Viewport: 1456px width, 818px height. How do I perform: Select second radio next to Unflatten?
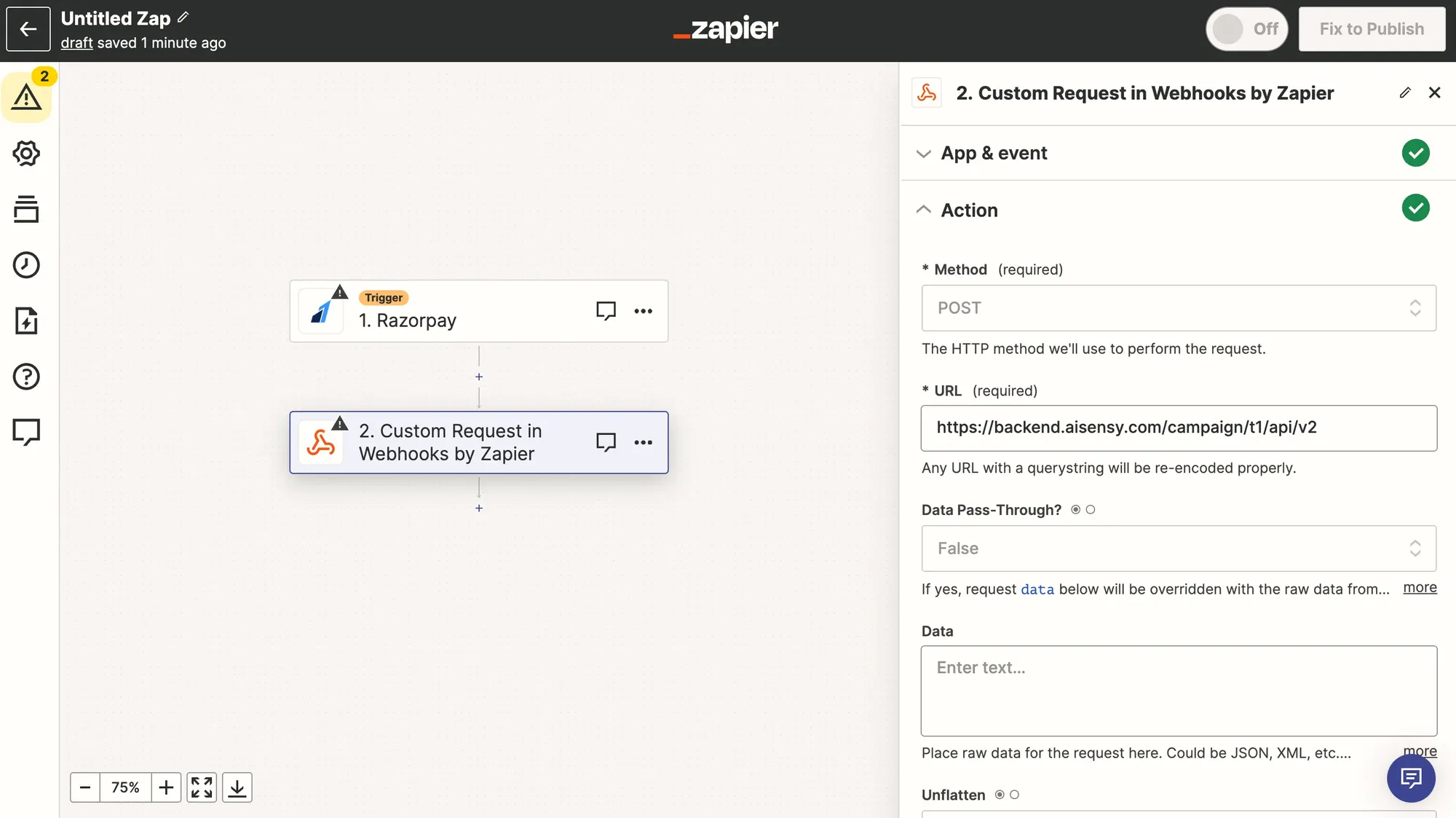click(x=1015, y=795)
